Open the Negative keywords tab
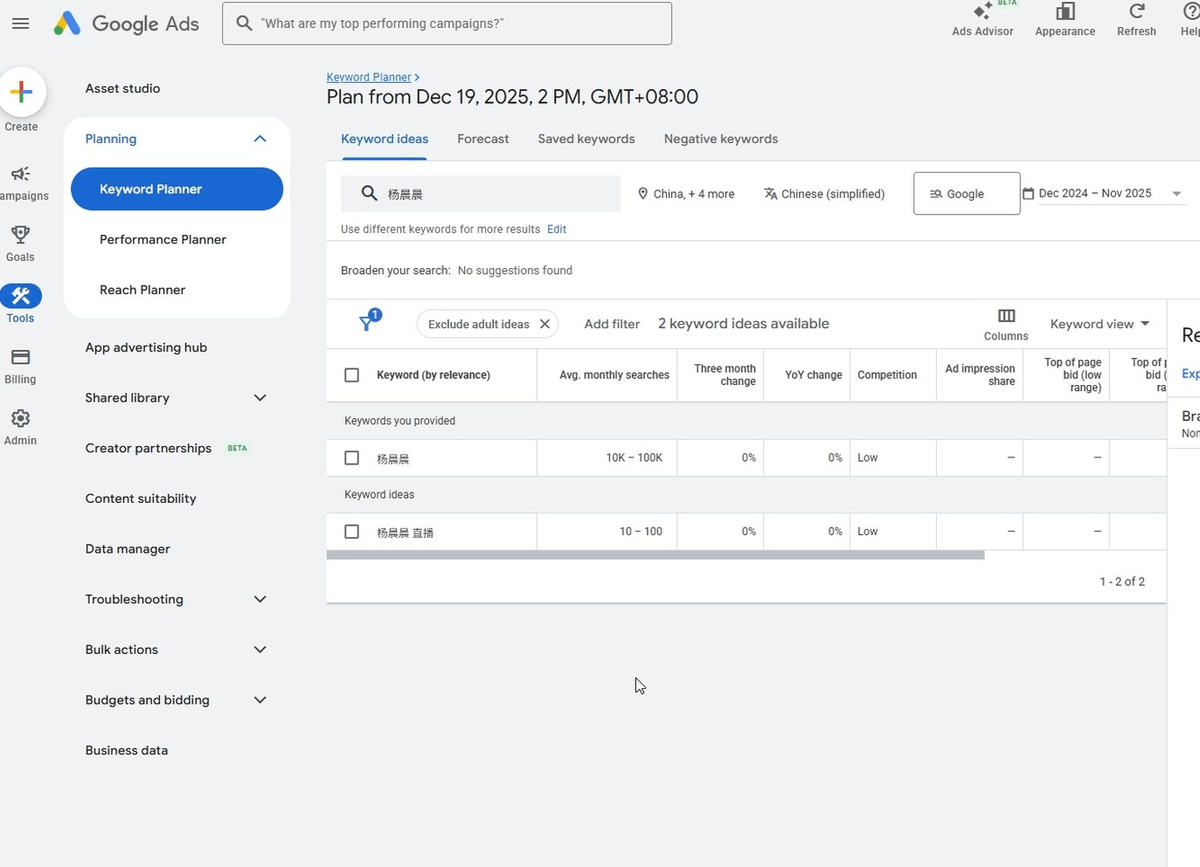The height and width of the screenshot is (867, 1200). [x=721, y=139]
